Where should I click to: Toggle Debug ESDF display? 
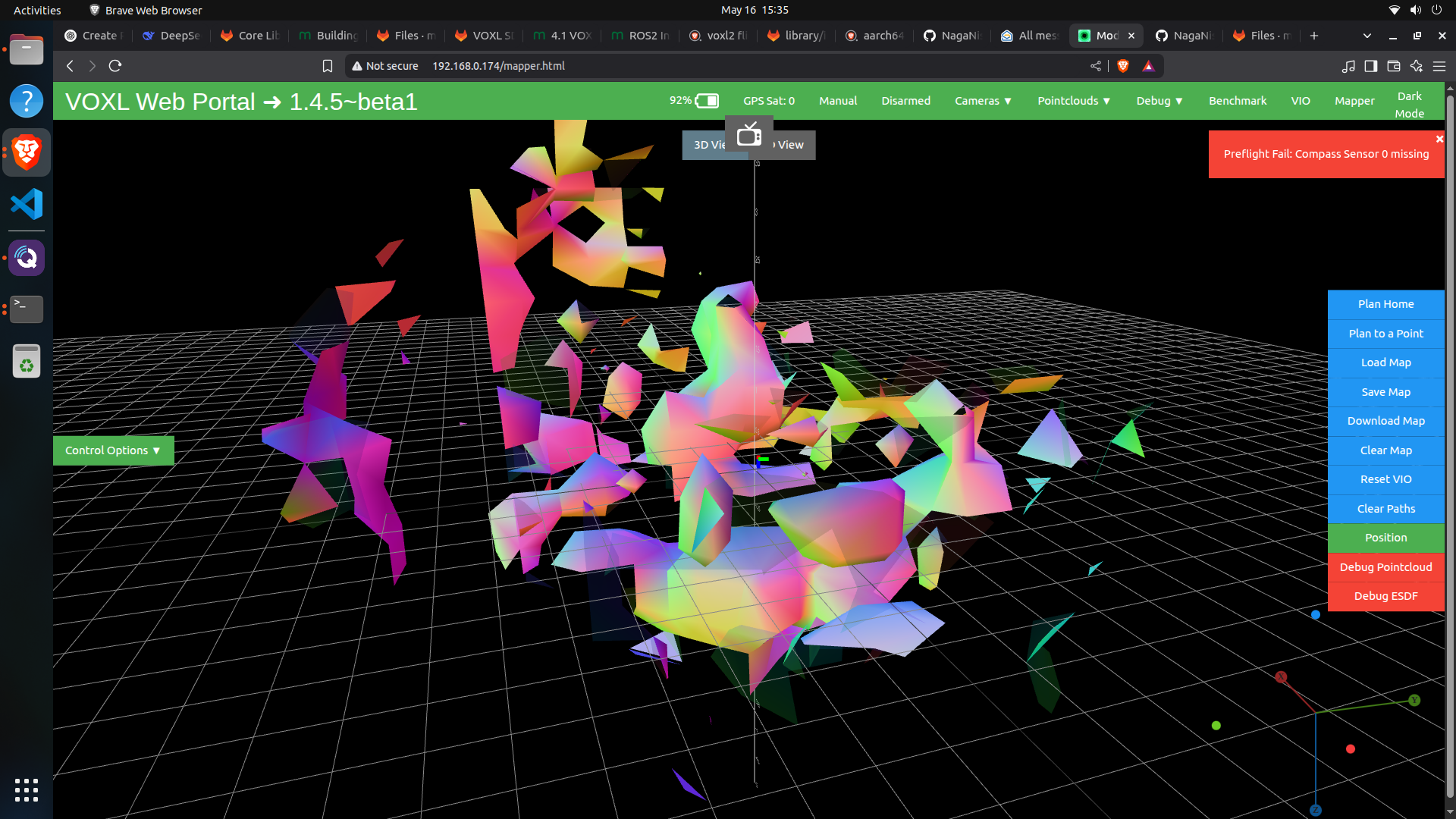(1385, 596)
